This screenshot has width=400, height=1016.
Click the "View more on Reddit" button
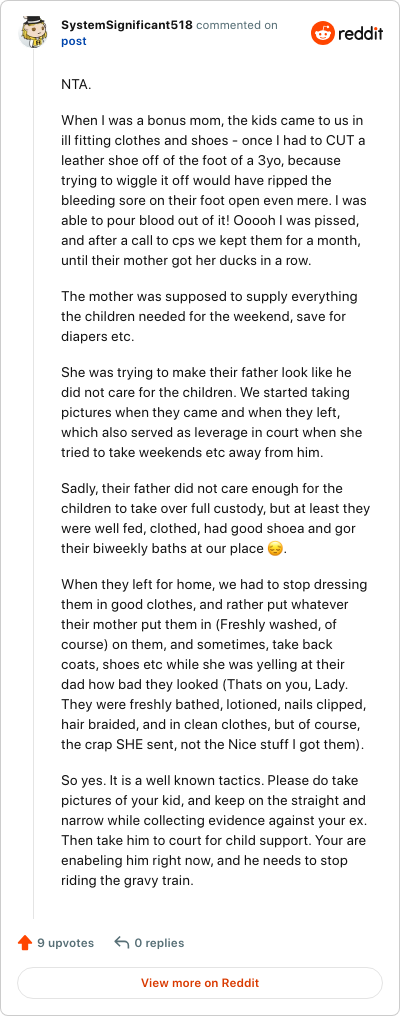point(200,983)
